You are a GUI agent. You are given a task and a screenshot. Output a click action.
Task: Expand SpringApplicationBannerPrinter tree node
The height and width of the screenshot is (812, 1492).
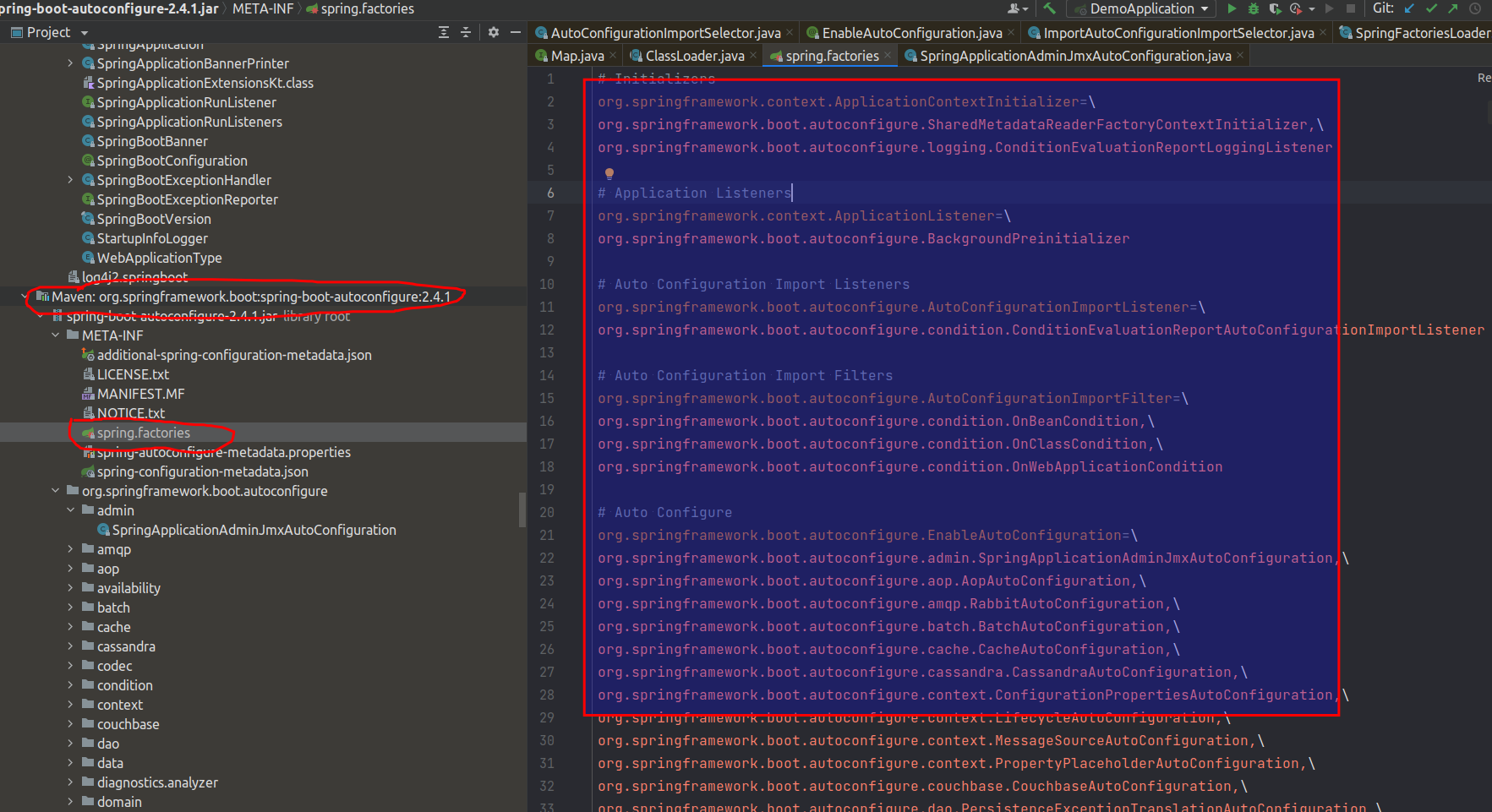(x=70, y=63)
